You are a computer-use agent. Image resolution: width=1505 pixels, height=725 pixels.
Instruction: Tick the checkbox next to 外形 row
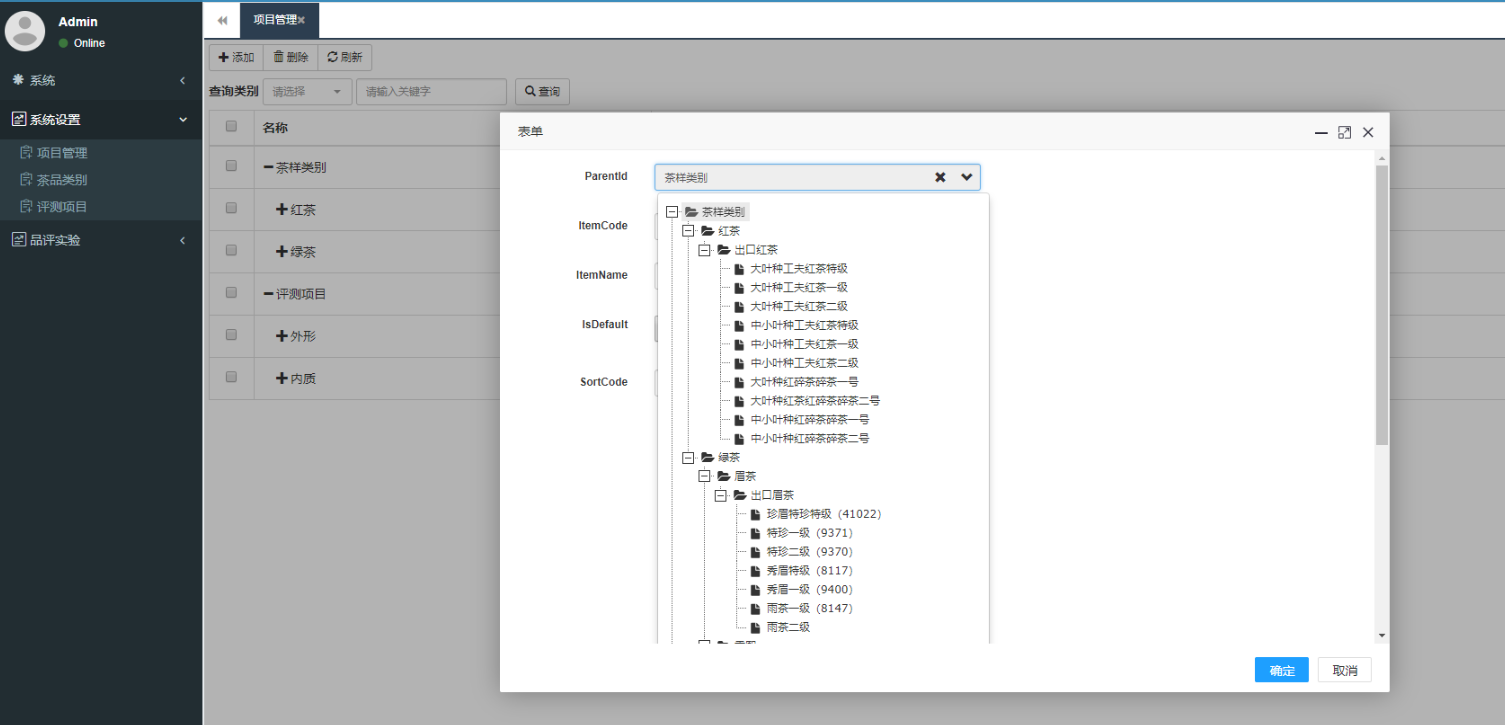coord(231,336)
